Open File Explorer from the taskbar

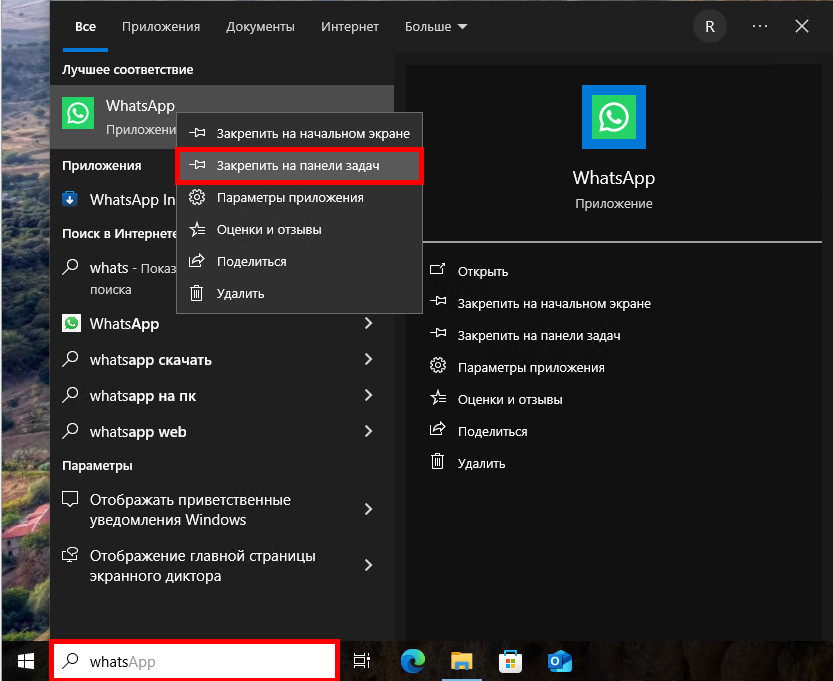461,661
